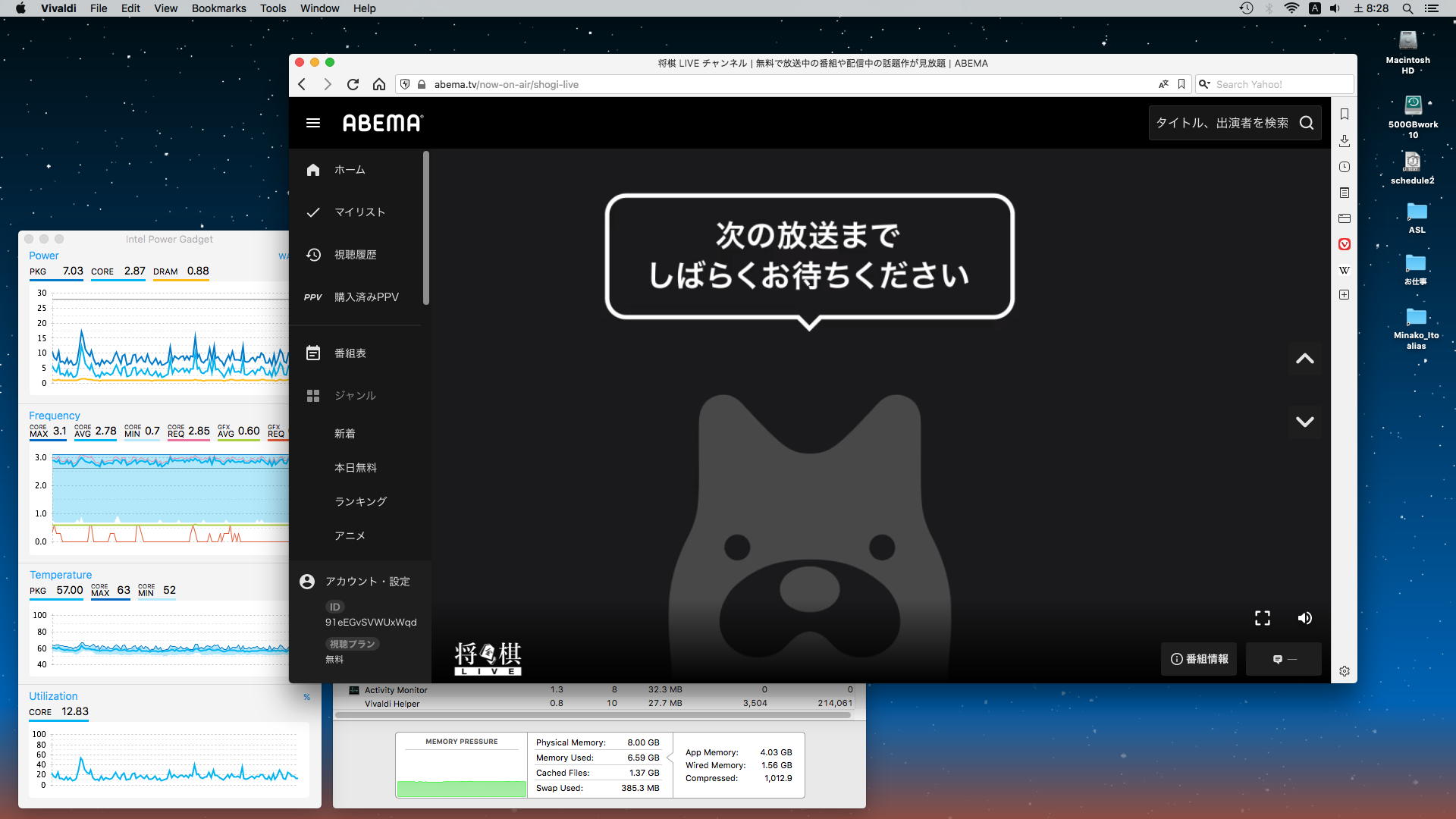
Task: Open the Vivaldi settings gear icon
Action: (1344, 671)
